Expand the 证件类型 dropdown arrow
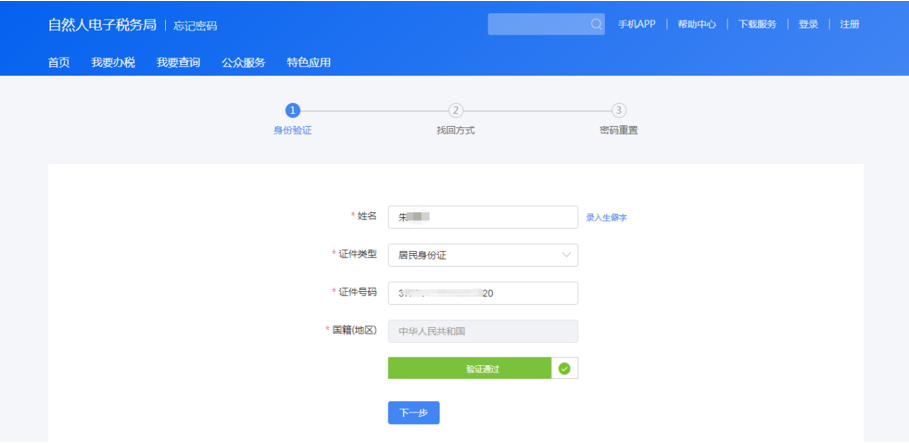 (x=566, y=255)
